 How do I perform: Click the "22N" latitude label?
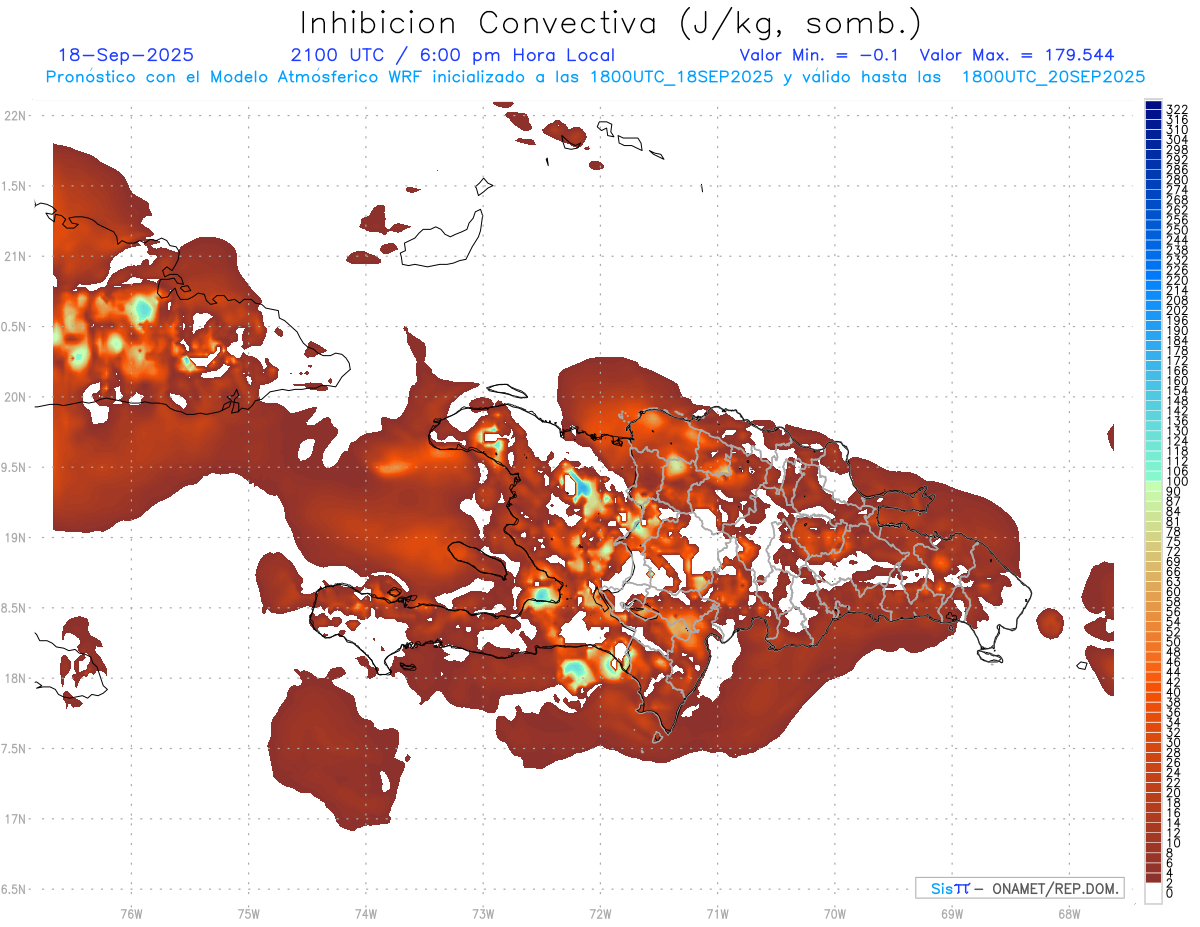[x=15, y=116]
